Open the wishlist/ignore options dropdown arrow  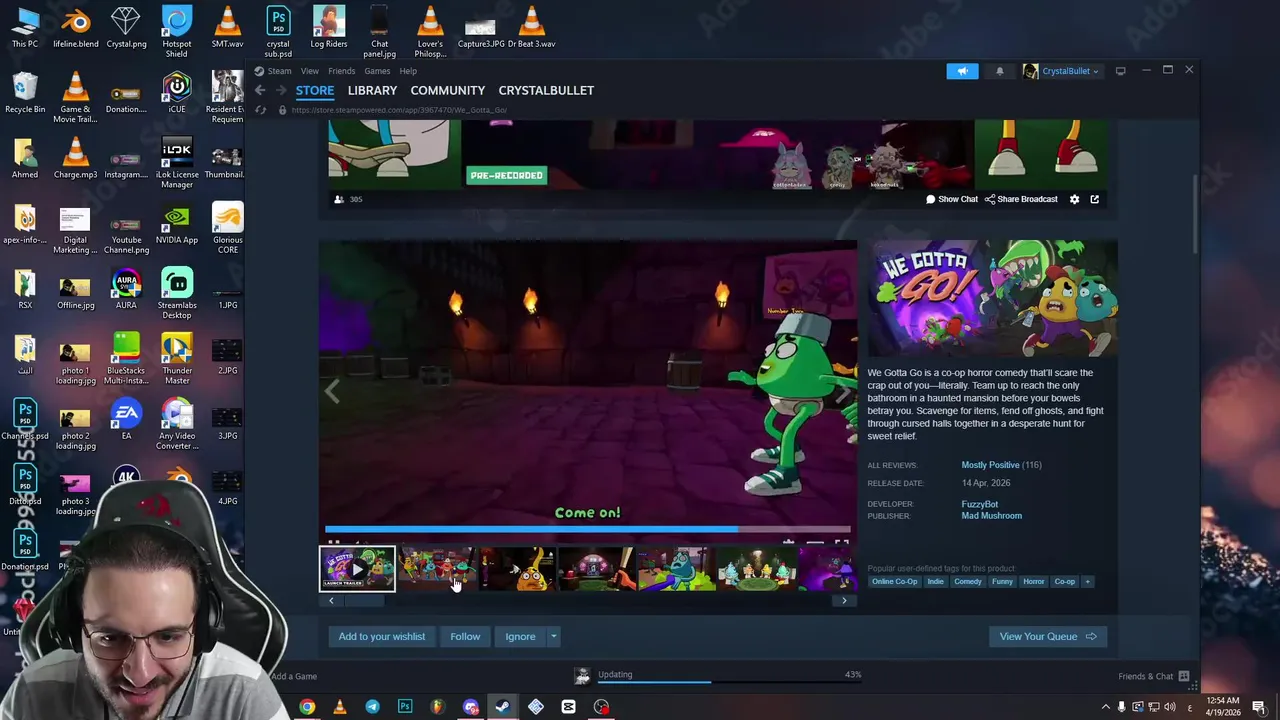click(553, 636)
